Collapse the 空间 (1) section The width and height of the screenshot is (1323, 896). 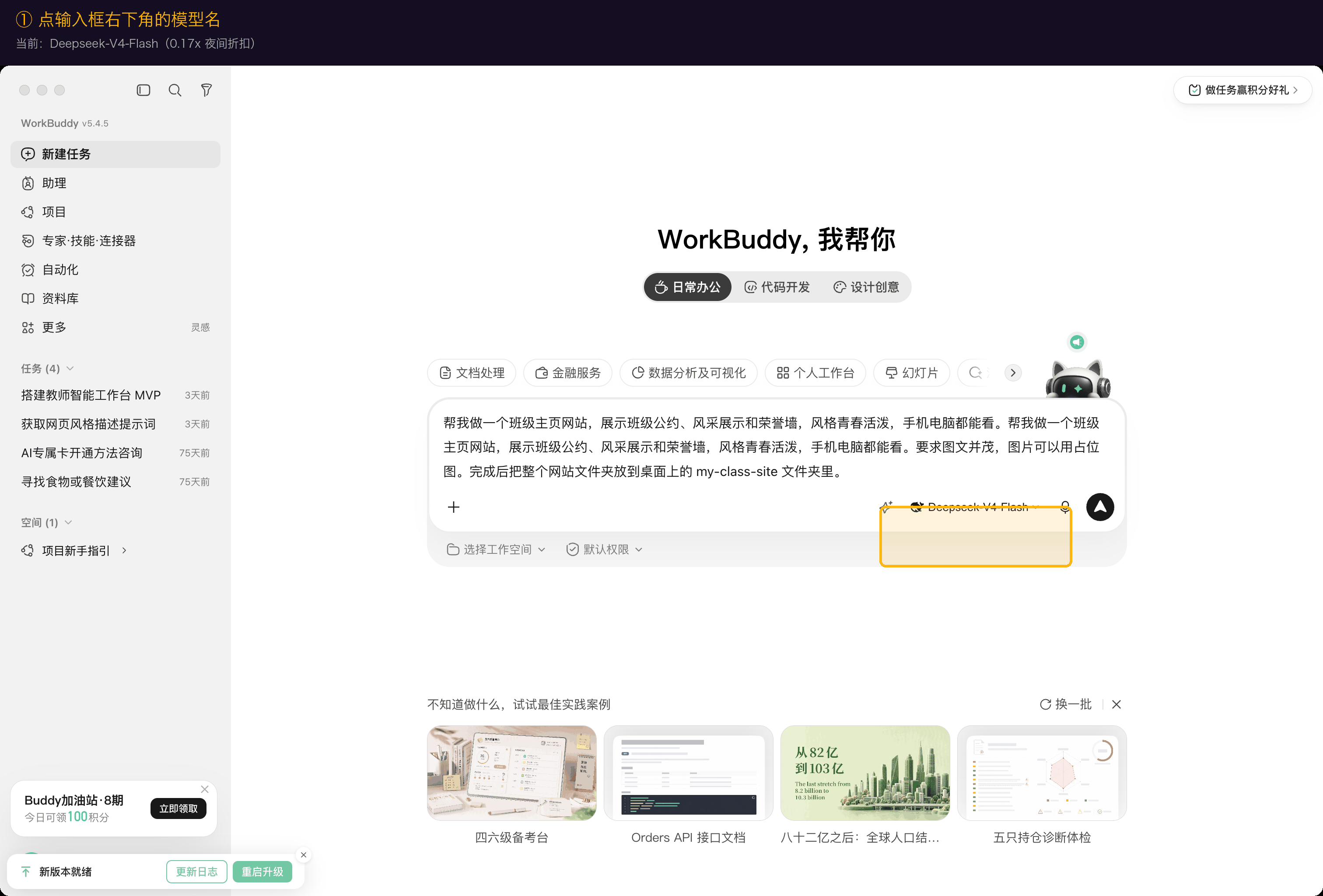47,522
